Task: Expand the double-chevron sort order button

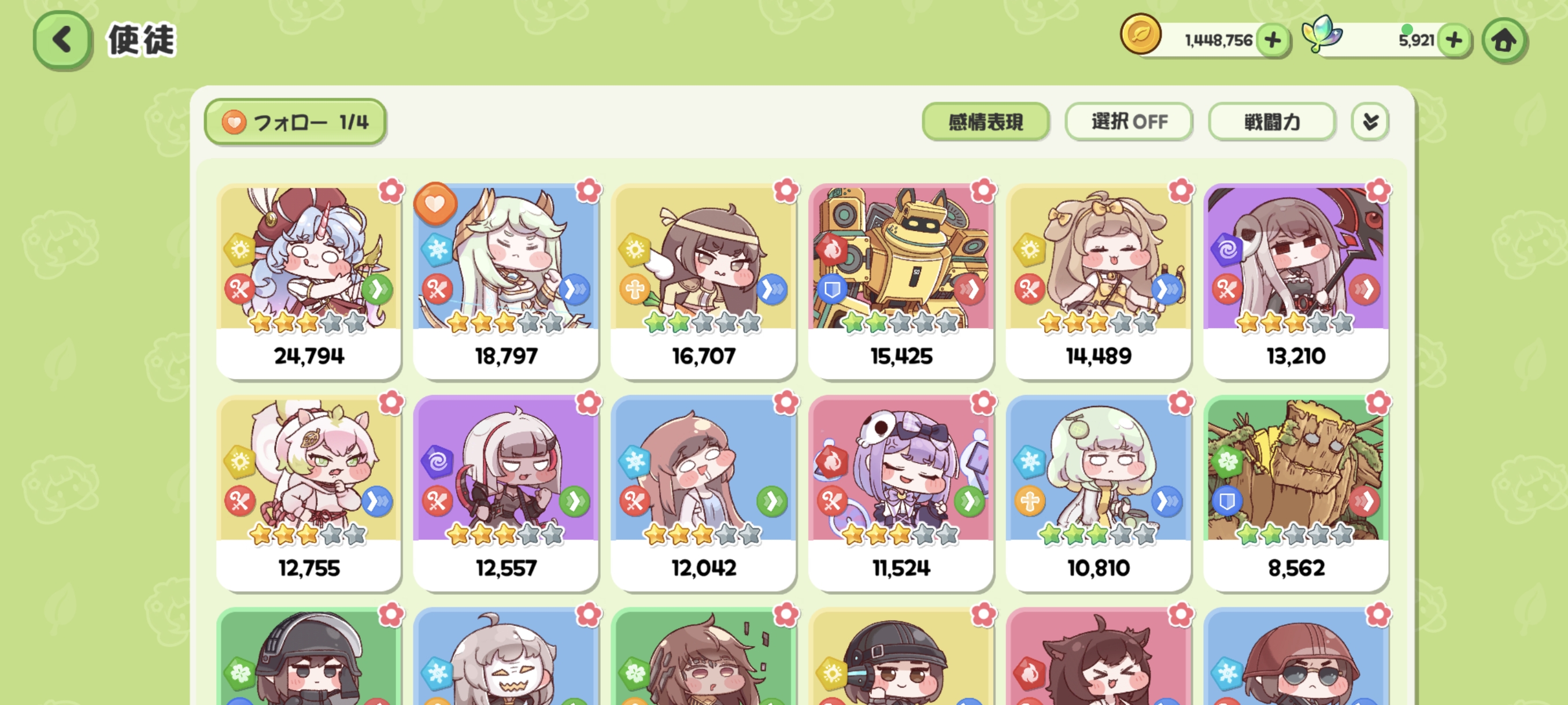Action: pyautogui.click(x=1370, y=122)
